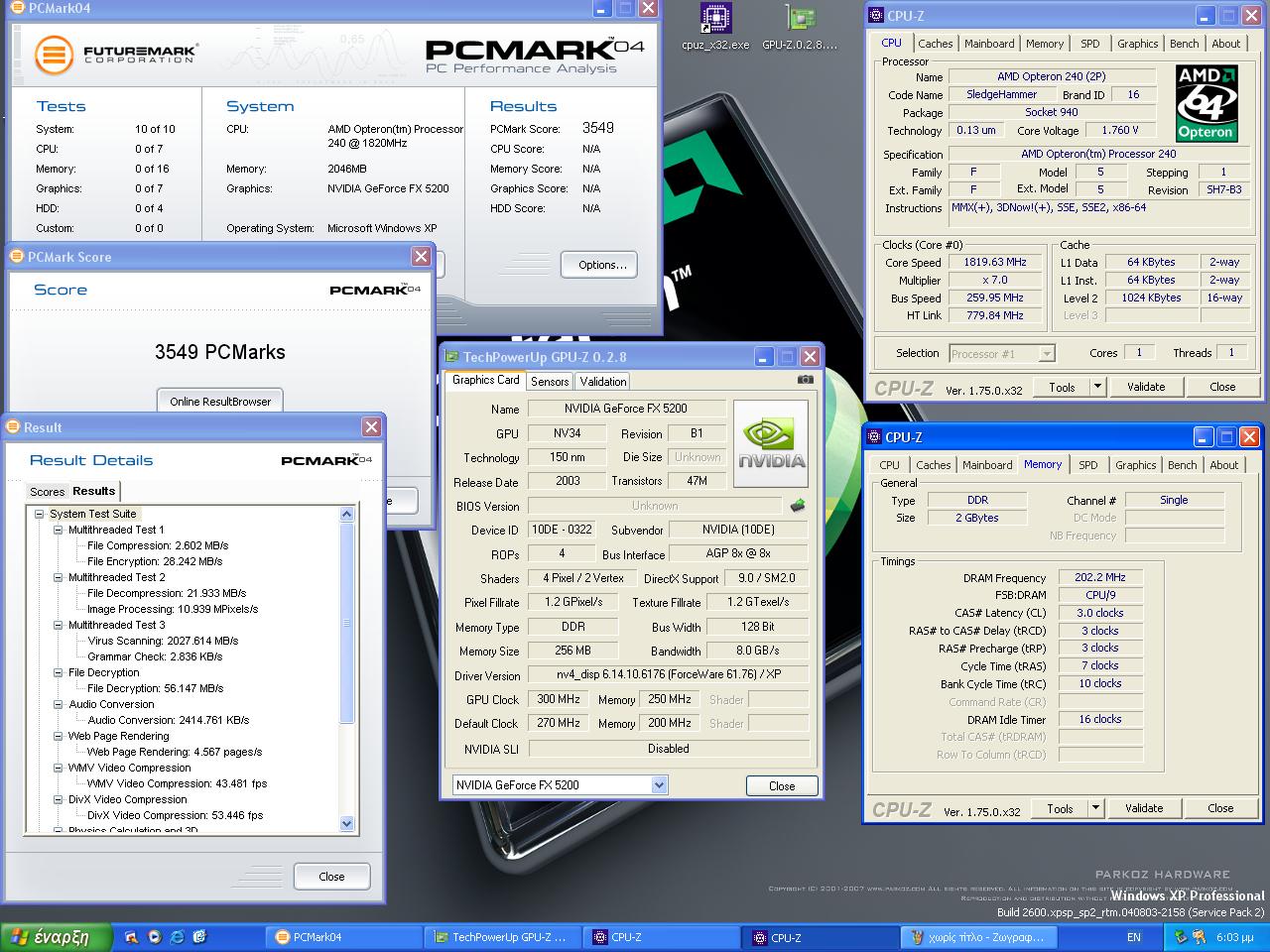Select 'Grammar Check: 2.836 KB/s' tree row

coord(155,656)
